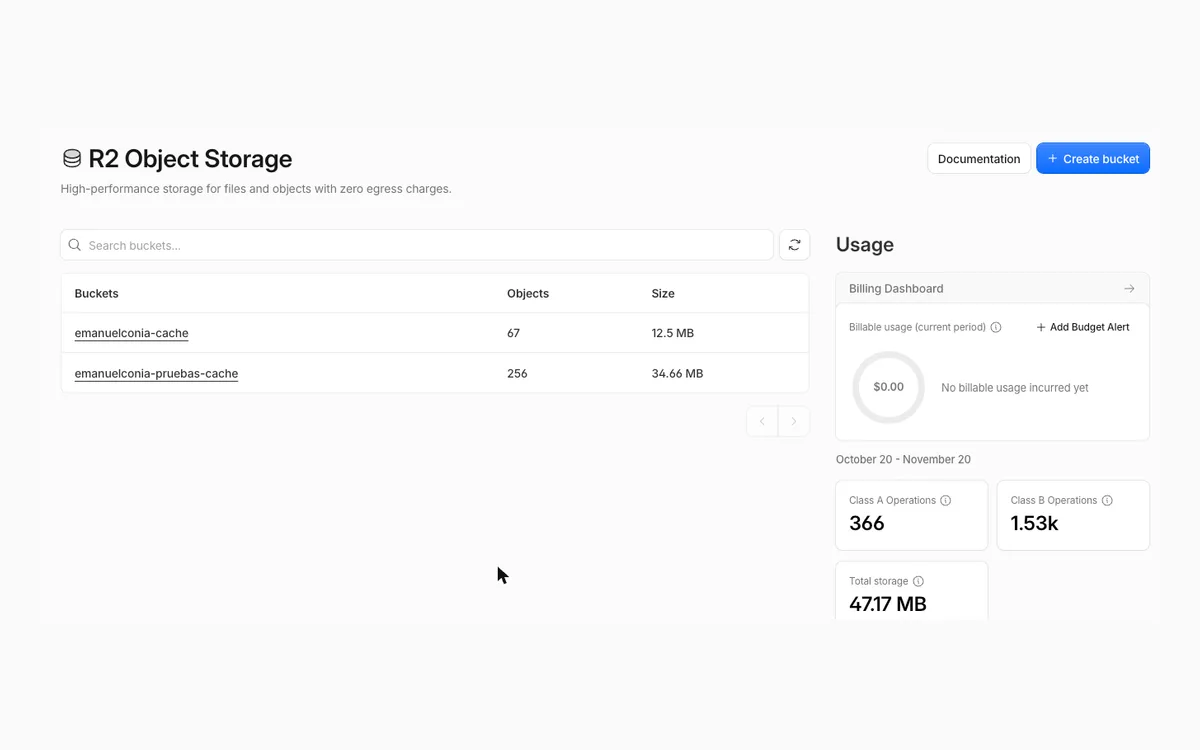Click the Create bucket button
This screenshot has height=750, width=1200.
coord(1093,158)
